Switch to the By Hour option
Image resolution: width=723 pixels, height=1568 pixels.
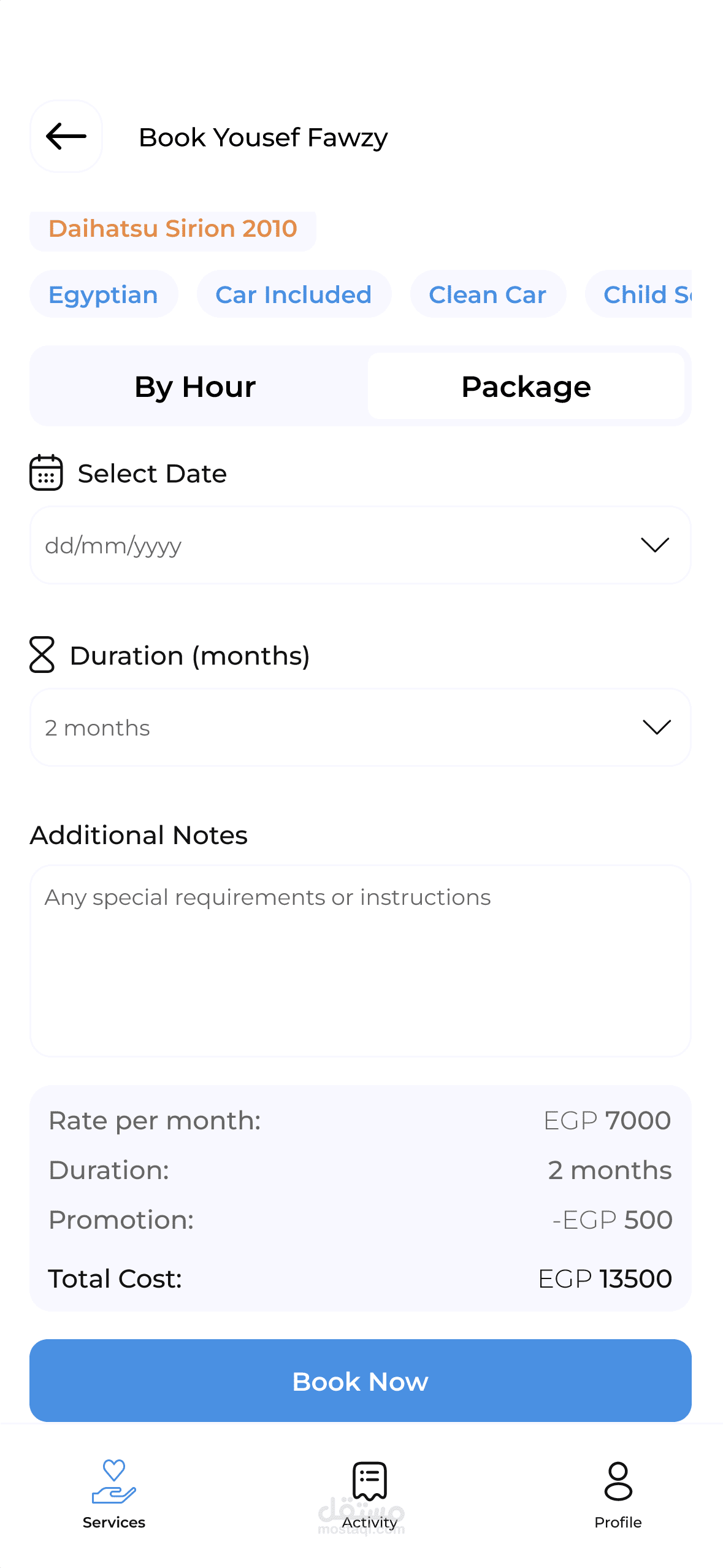[x=195, y=386]
